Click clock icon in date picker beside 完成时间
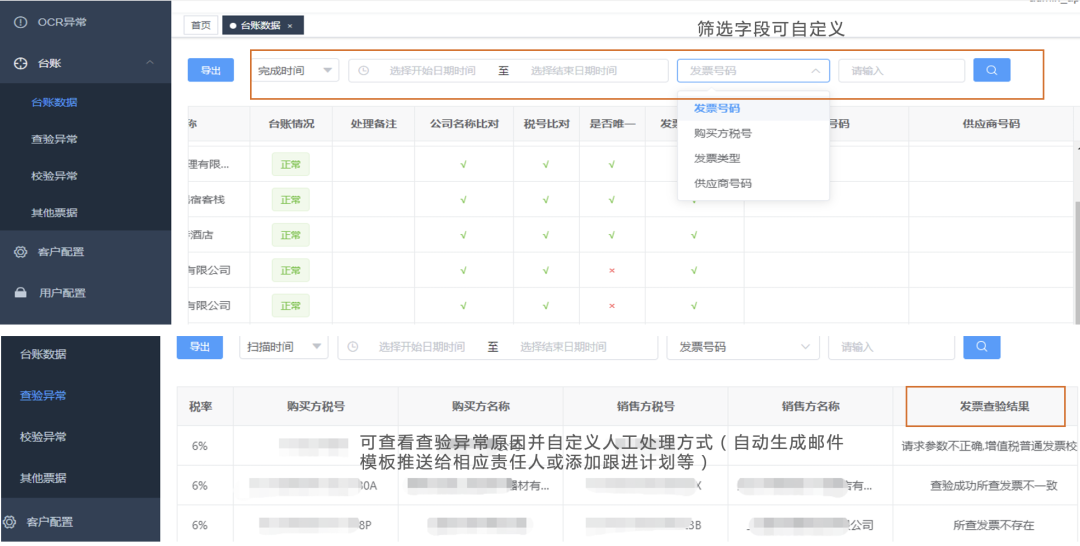Viewport: 1080px width, 546px height. click(364, 71)
